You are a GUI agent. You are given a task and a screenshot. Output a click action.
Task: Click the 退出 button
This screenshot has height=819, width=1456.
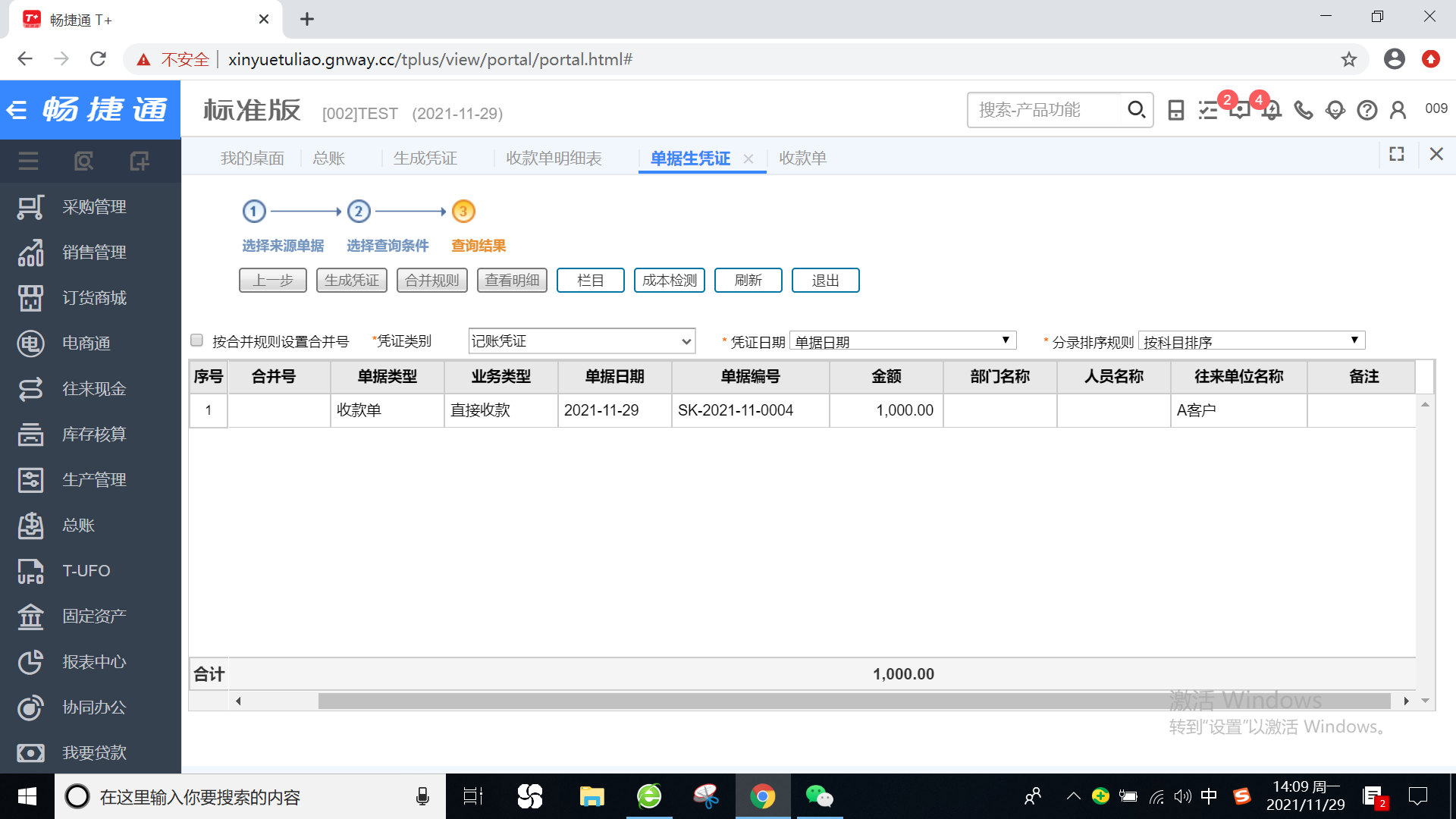pyautogui.click(x=826, y=281)
